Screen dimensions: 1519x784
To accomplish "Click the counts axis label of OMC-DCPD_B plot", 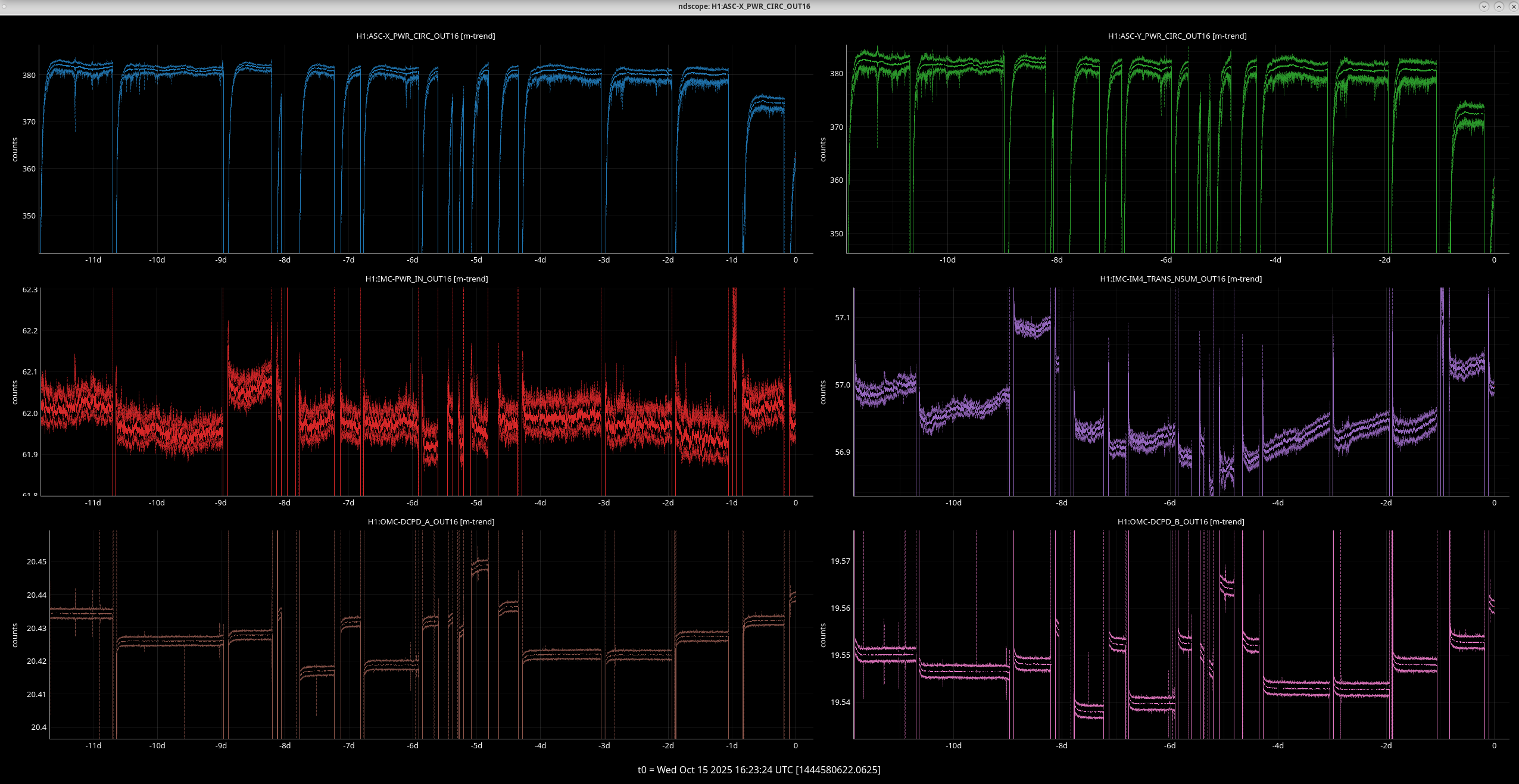I will 823,635.
